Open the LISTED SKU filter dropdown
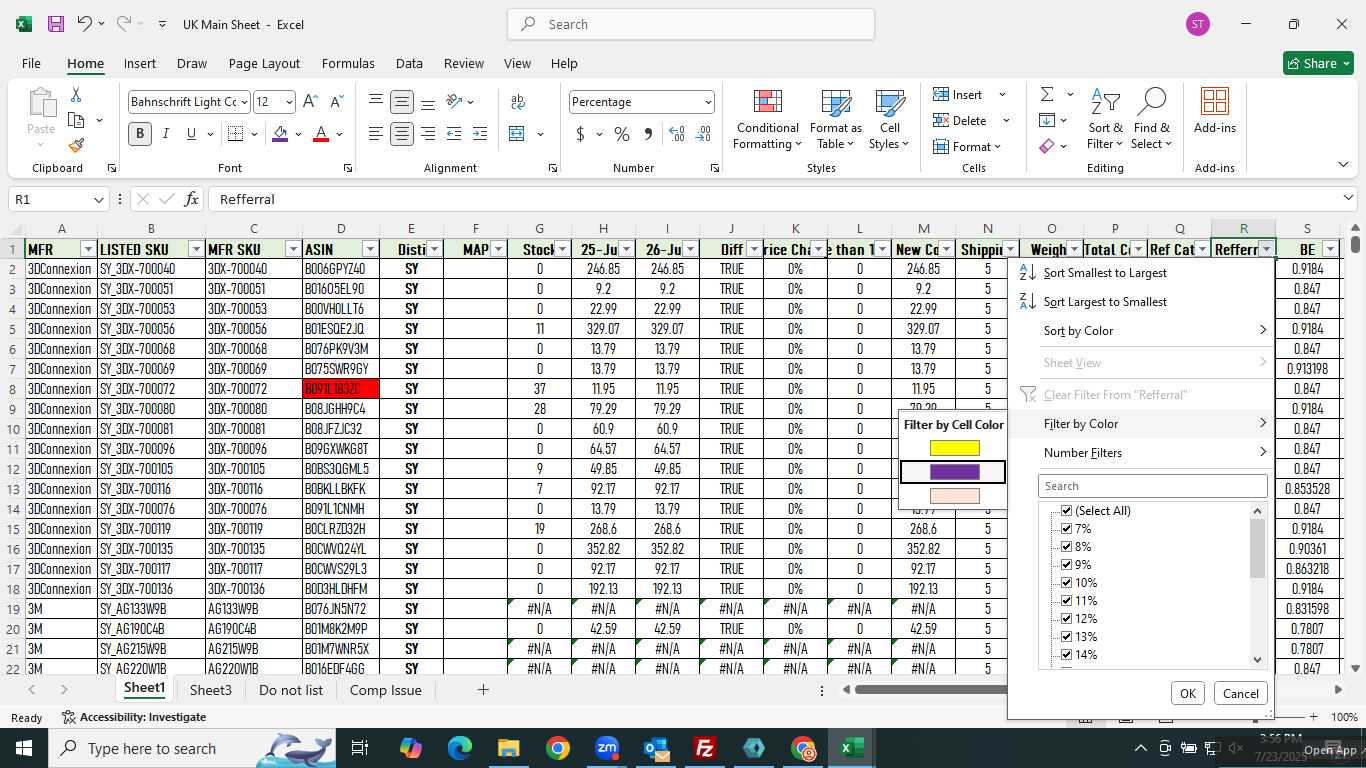The height and width of the screenshot is (768, 1366). click(x=195, y=249)
